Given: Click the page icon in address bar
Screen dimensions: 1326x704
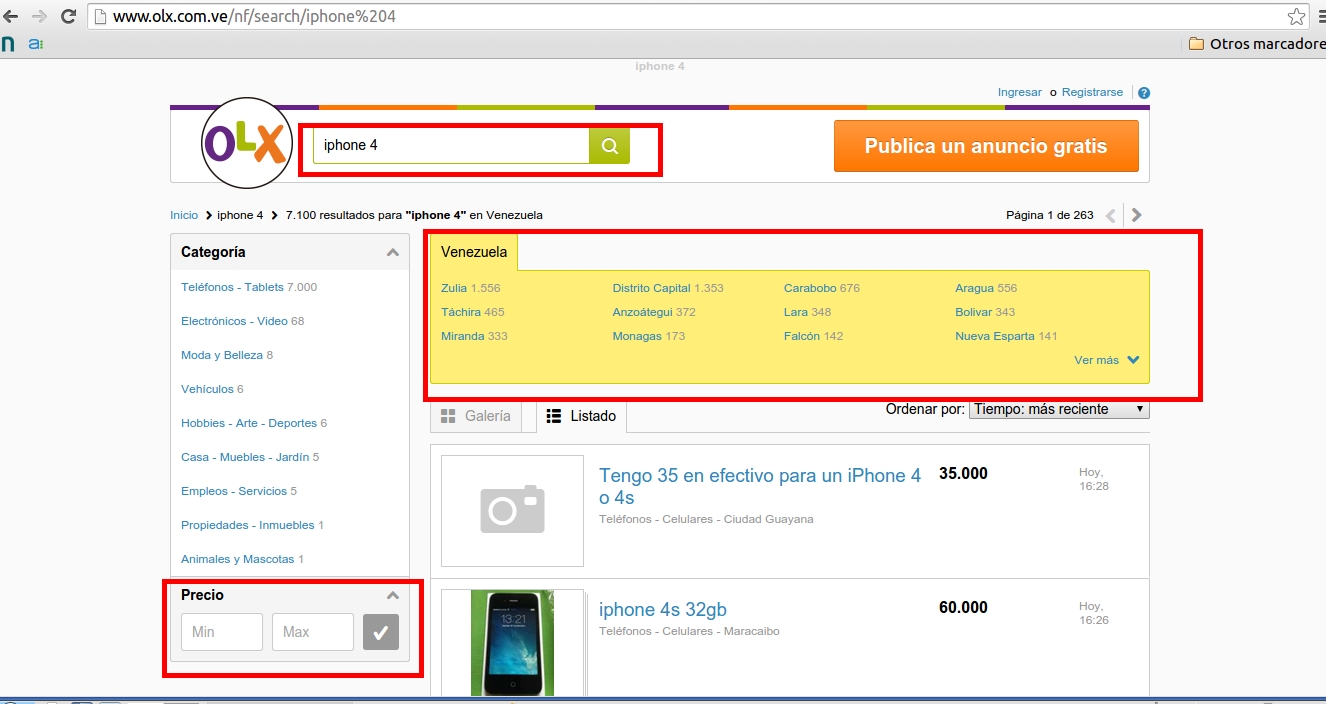Looking at the screenshot, I should click(100, 17).
